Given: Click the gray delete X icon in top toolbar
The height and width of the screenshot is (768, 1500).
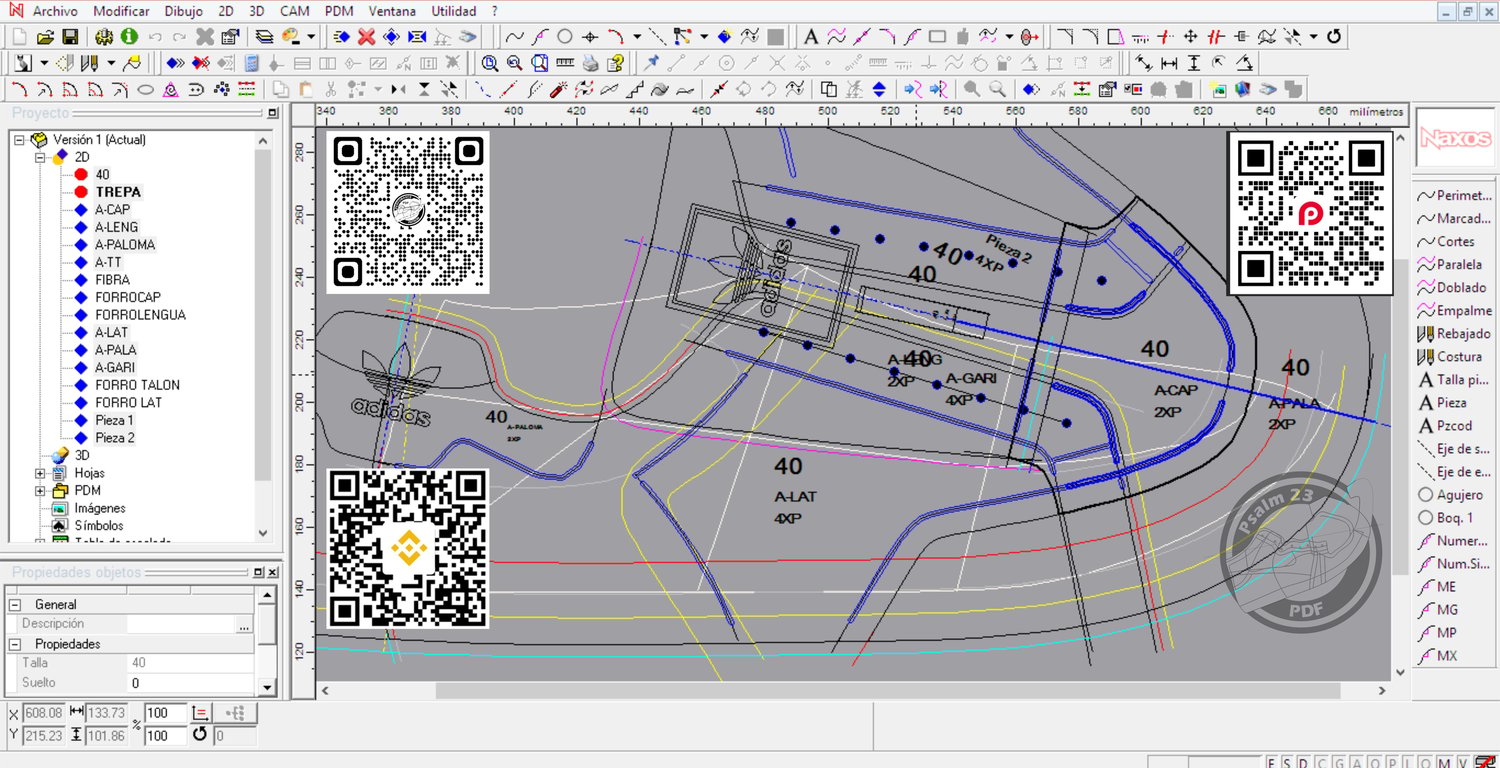Looking at the screenshot, I should 205,37.
